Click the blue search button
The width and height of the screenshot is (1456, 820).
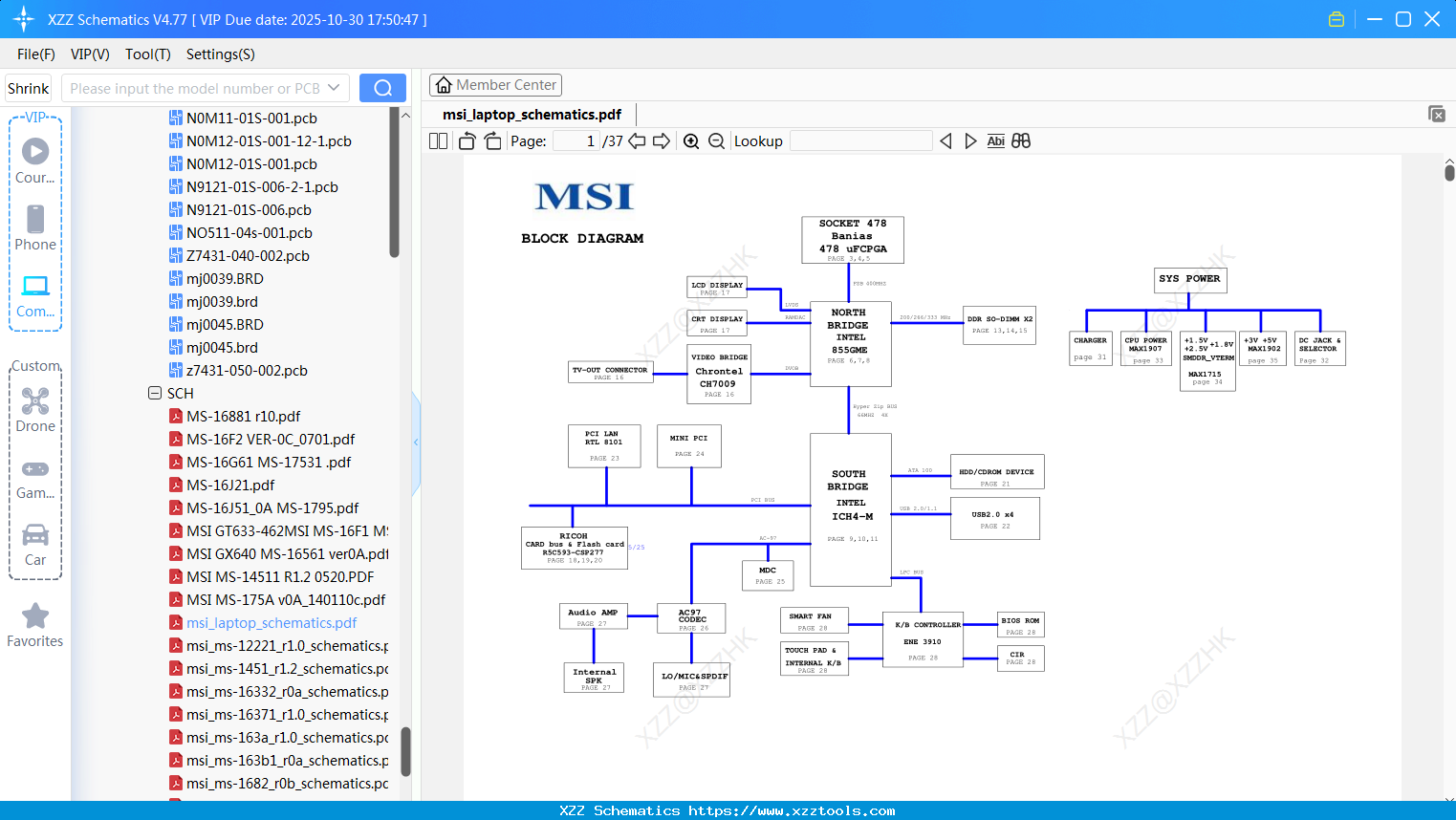click(382, 88)
